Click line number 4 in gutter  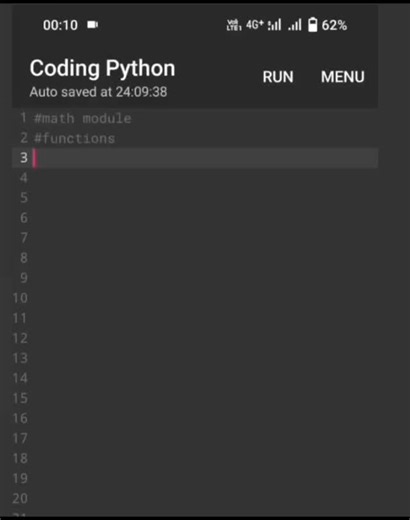23,178
